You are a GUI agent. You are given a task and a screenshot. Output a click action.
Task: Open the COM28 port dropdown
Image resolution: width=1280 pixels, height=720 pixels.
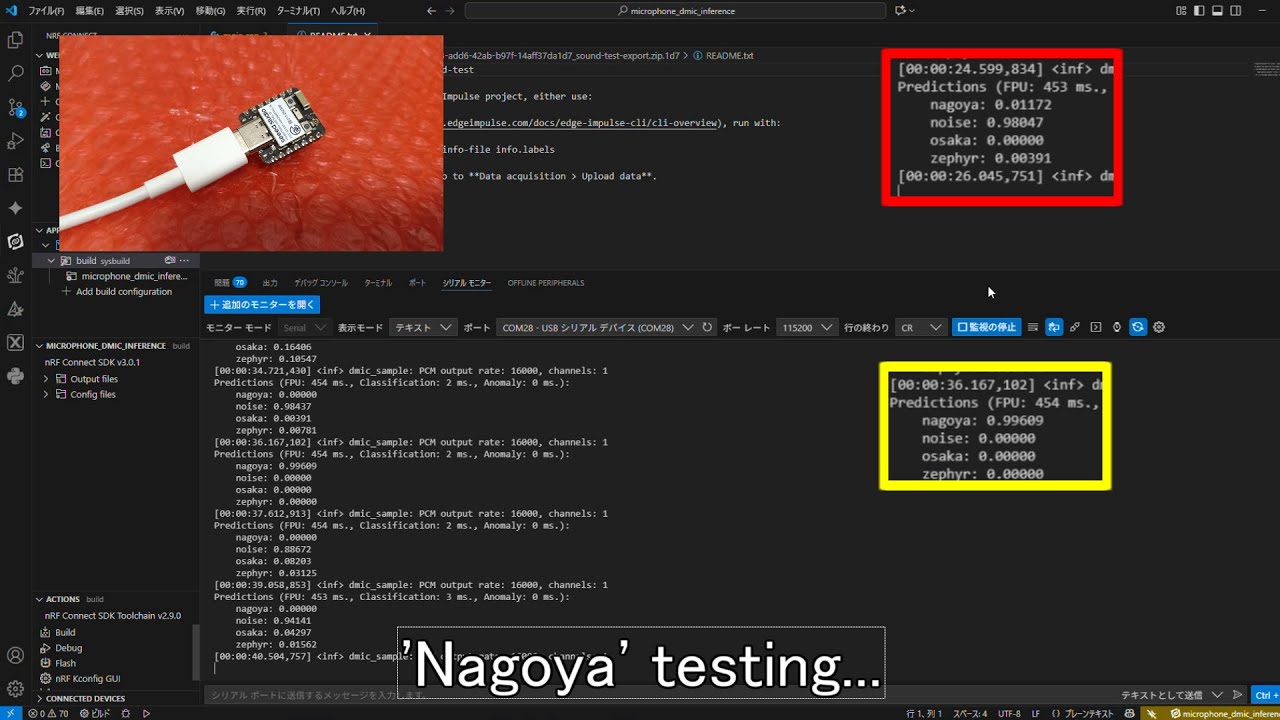[596, 327]
